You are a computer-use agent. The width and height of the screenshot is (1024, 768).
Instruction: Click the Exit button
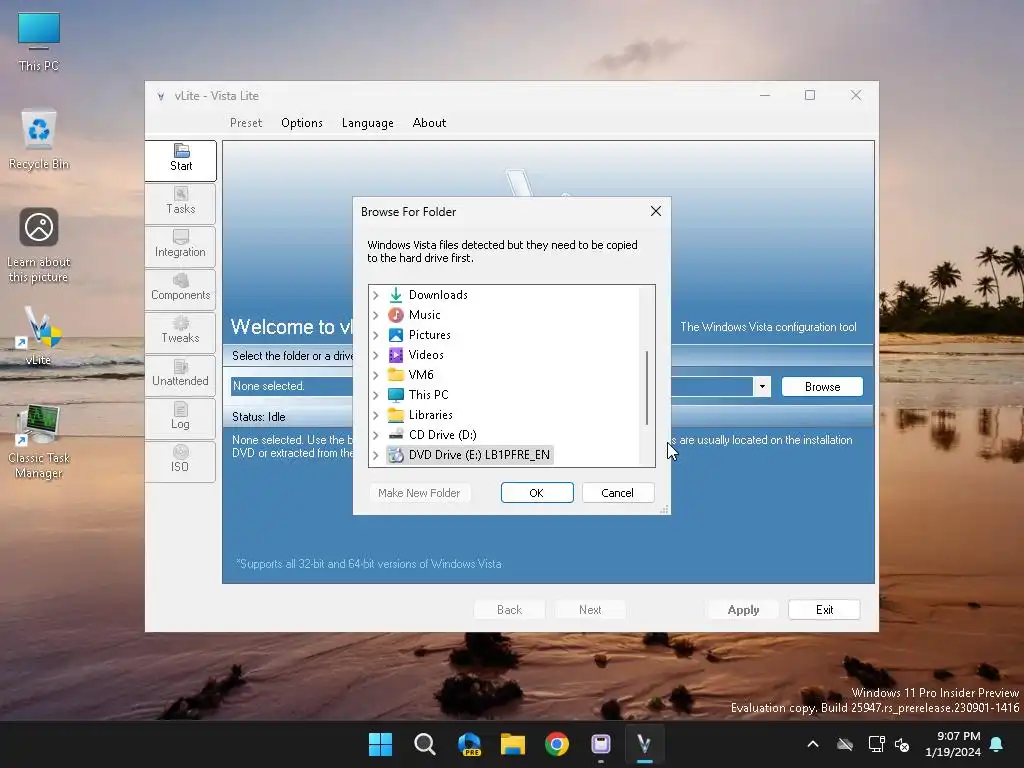pyautogui.click(x=824, y=609)
